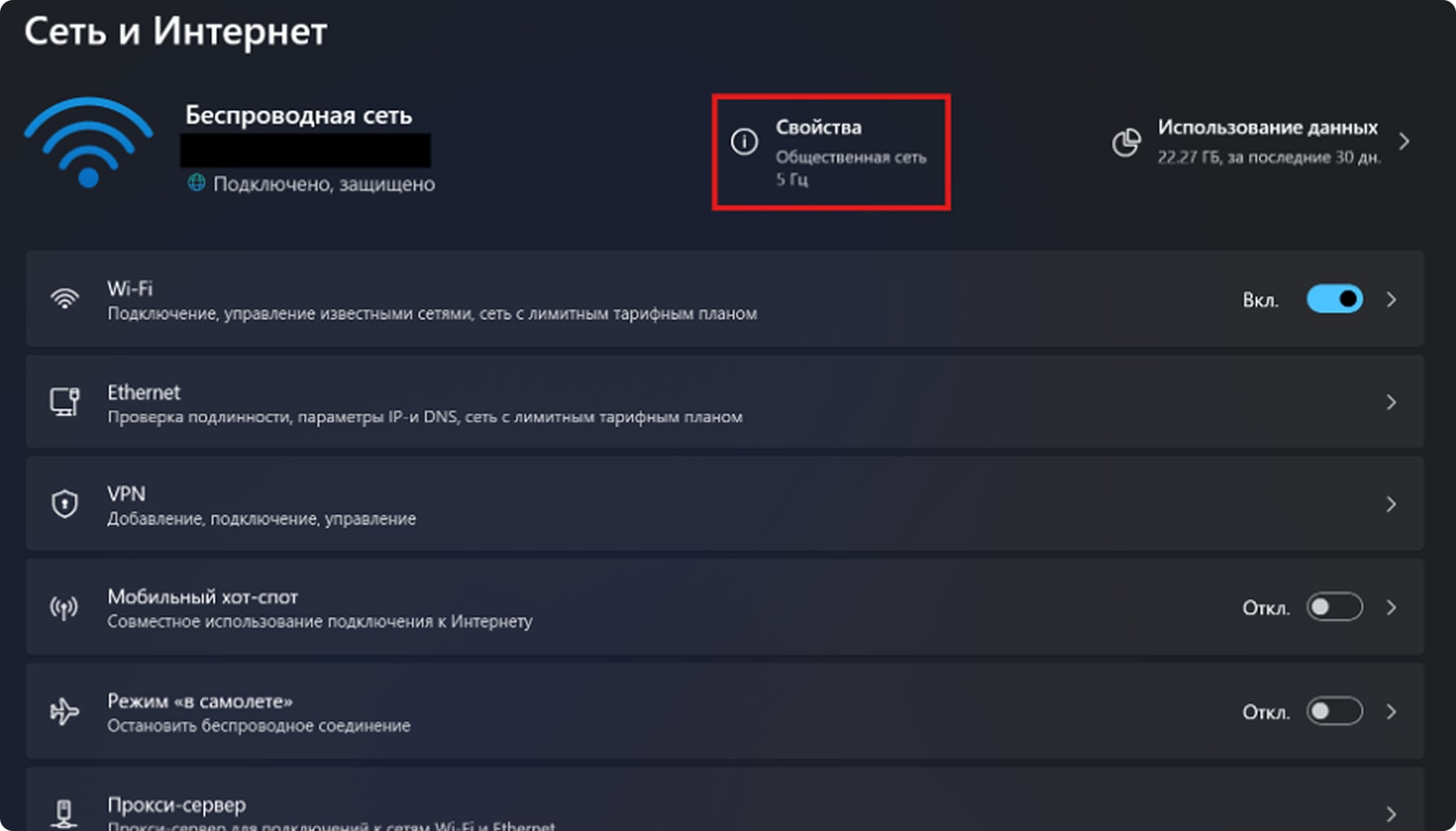Expand the Ethernet row chevron
This screenshot has width=1456, height=831.
tap(1392, 402)
